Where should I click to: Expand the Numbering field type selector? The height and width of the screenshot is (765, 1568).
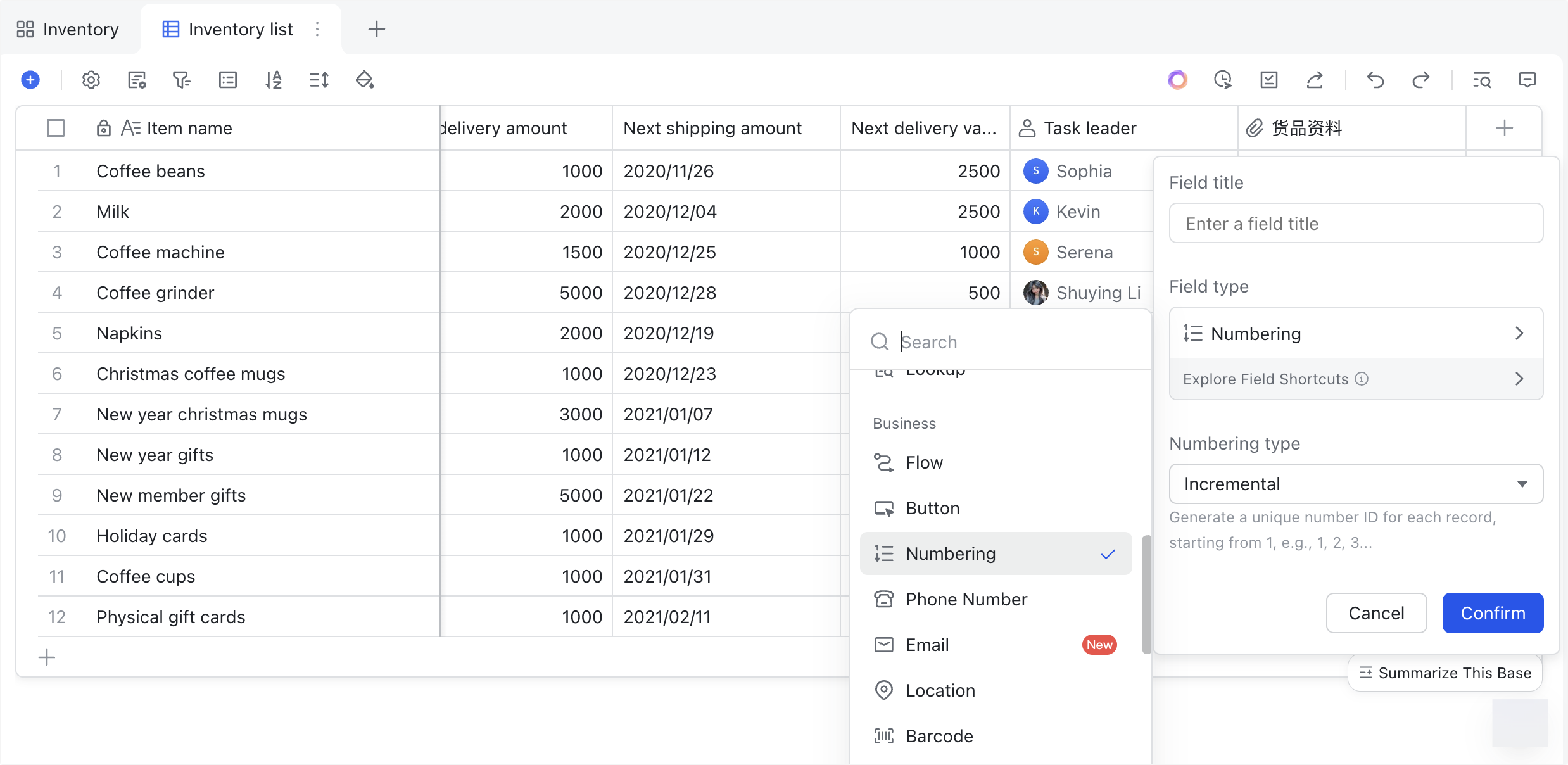click(x=1356, y=333)
